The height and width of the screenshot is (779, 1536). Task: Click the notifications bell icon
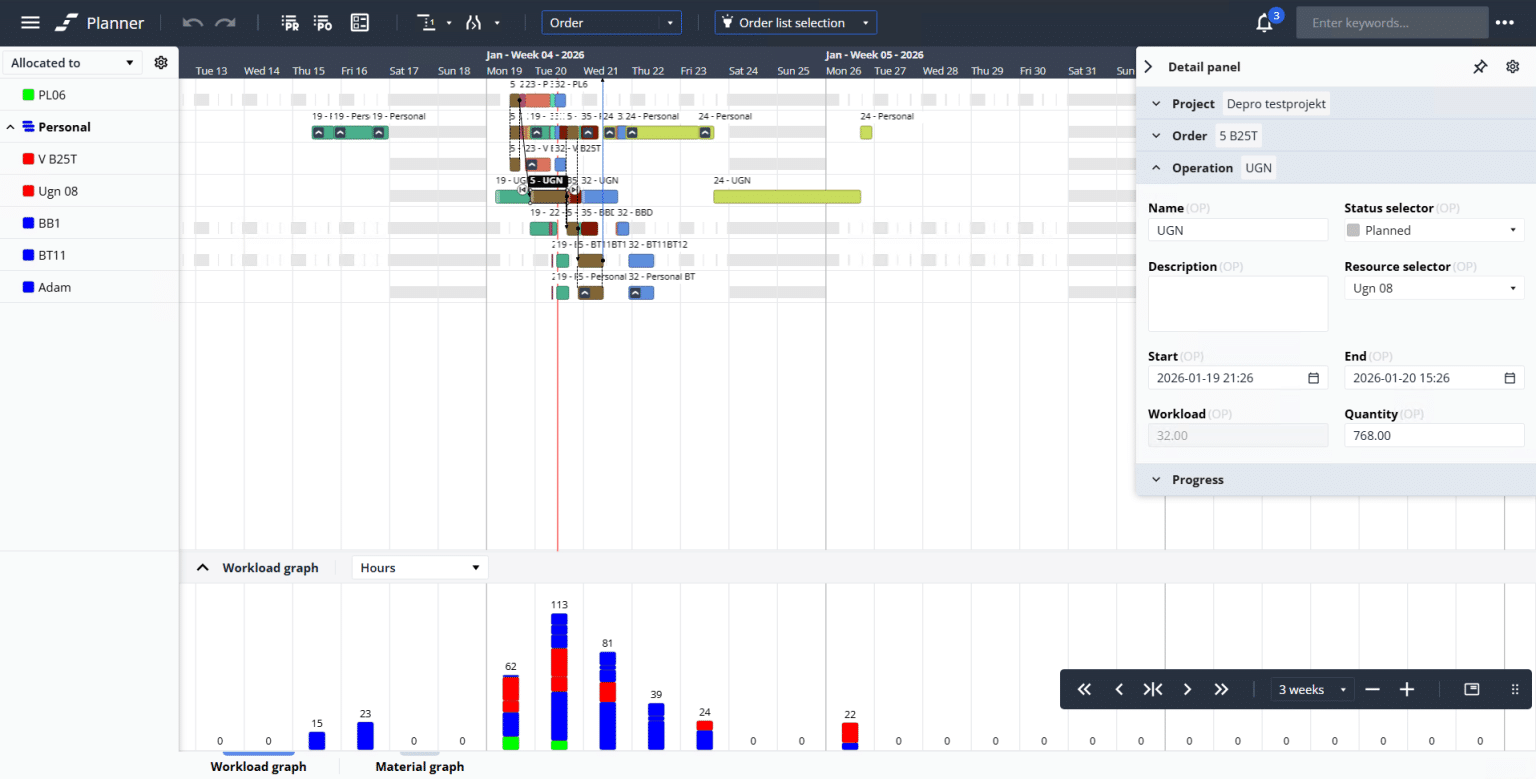[1265, 23]
